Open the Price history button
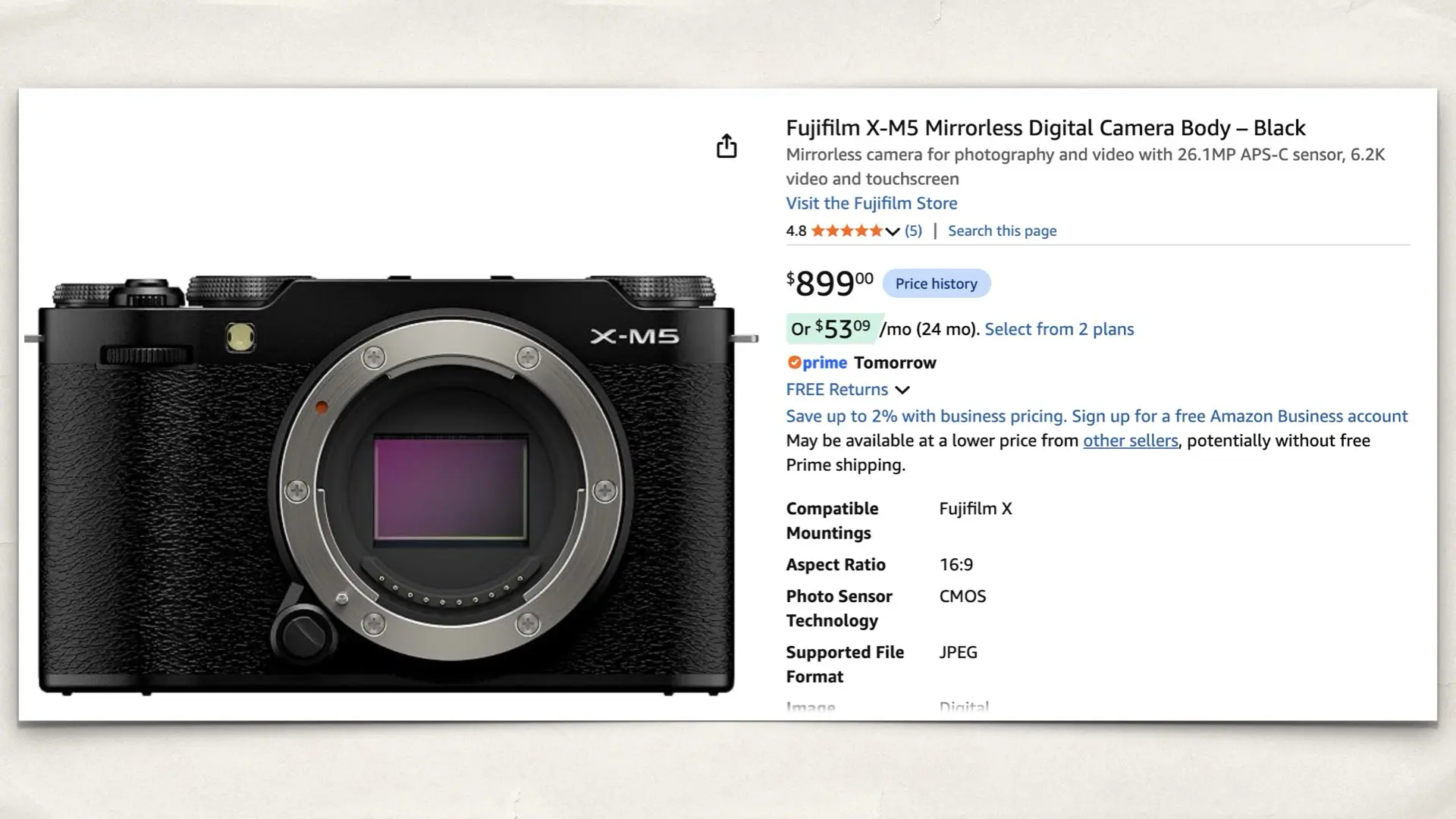Viewport: 1456px width, 819px height. point(936,283)
